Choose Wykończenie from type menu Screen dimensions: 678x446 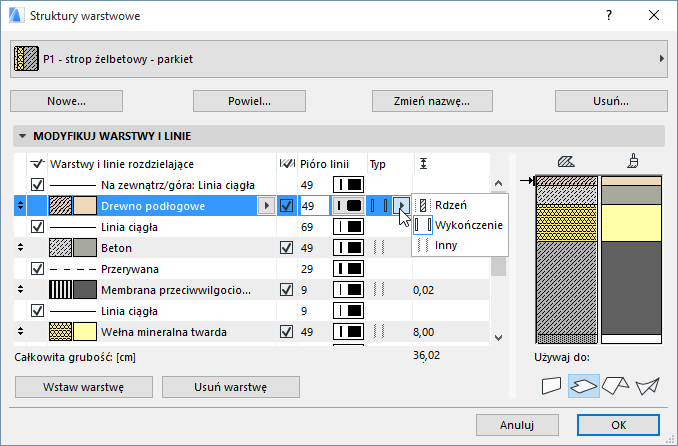pyautogui.click(x=460, y=225)
